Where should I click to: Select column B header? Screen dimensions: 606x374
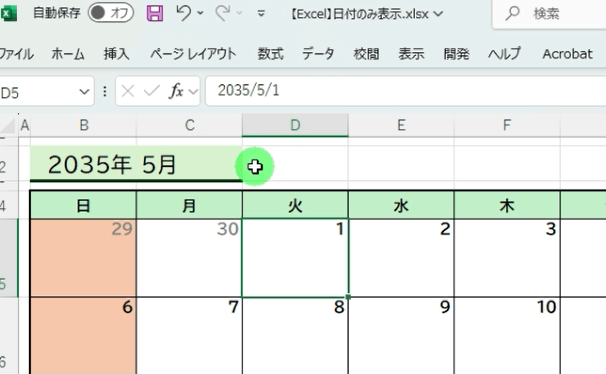tap(83, 125)
